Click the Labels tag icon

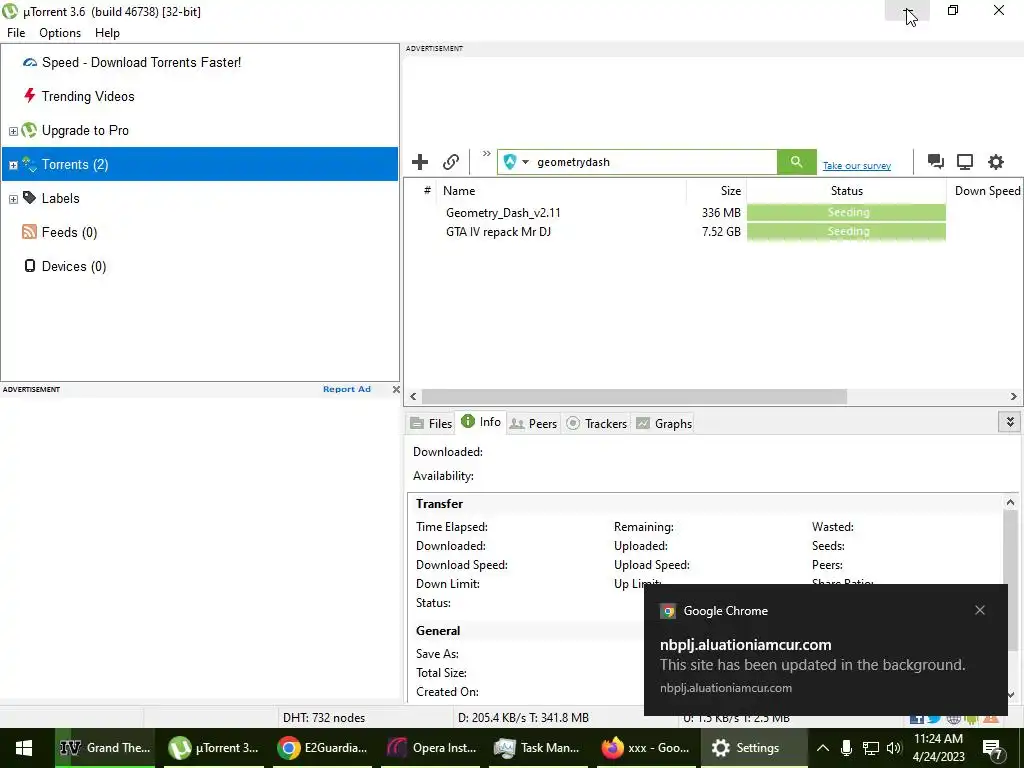29,197
